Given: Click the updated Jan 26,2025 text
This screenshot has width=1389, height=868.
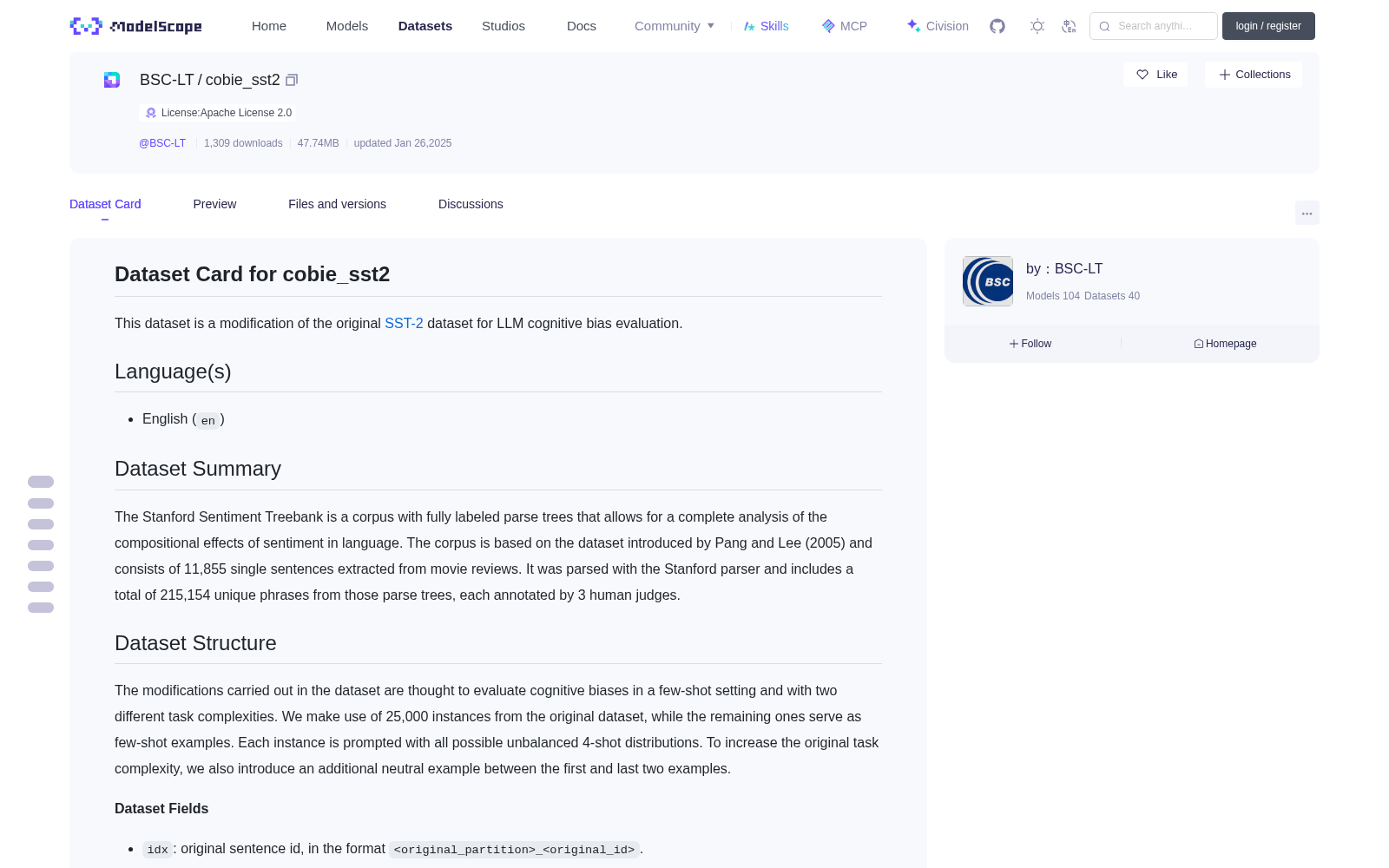Looking at the screenshot, I should [x=403, y=143].
